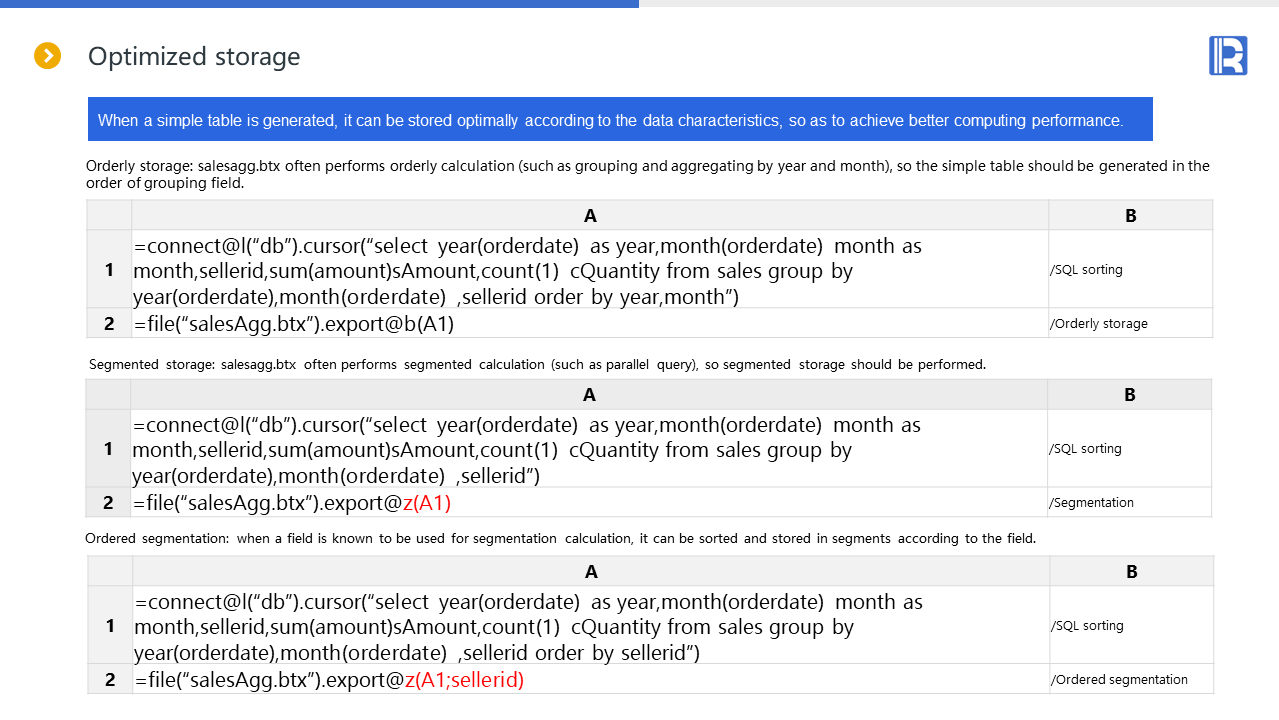Select column B header in third table
Image resolution: width=1279 pixels, height=720 pixels.
[x=1131, y=572]
